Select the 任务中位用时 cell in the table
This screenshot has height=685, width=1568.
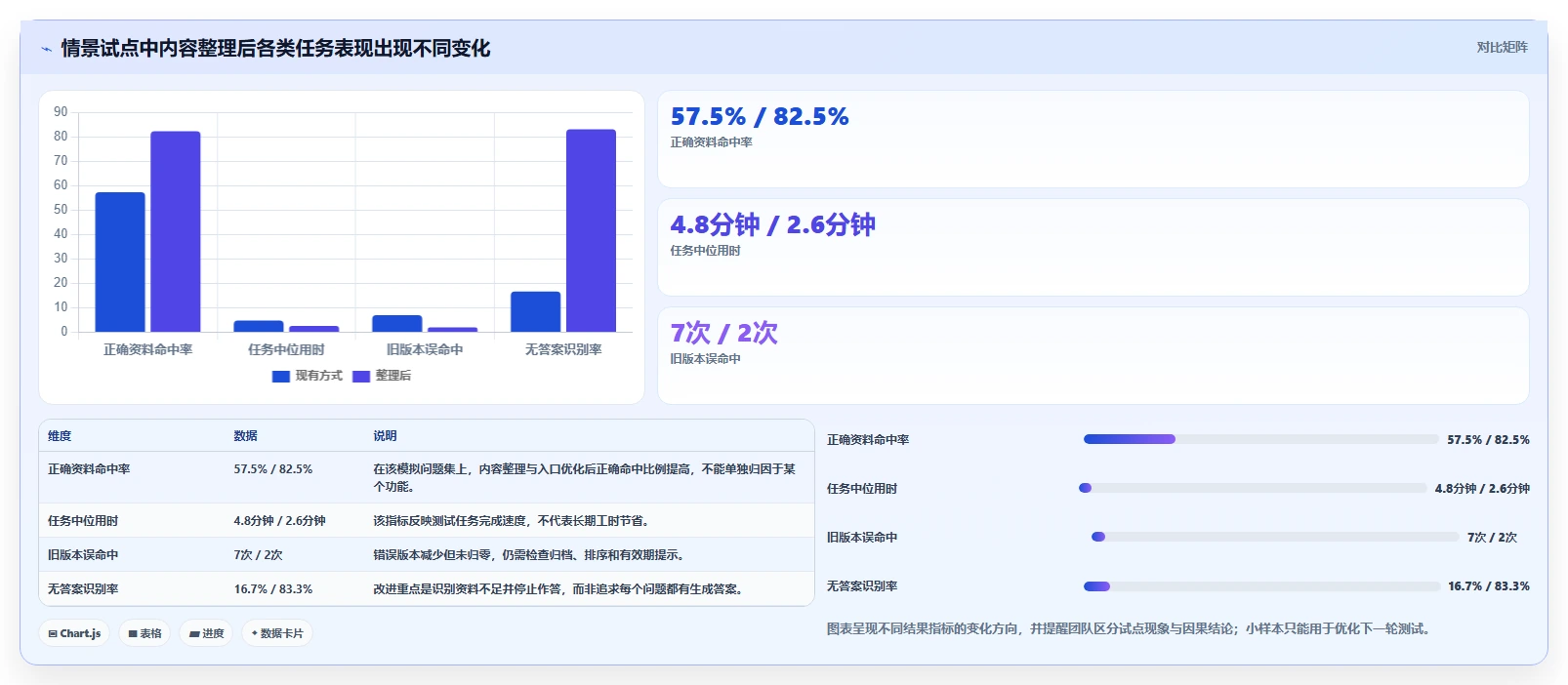tap(83, 521)
